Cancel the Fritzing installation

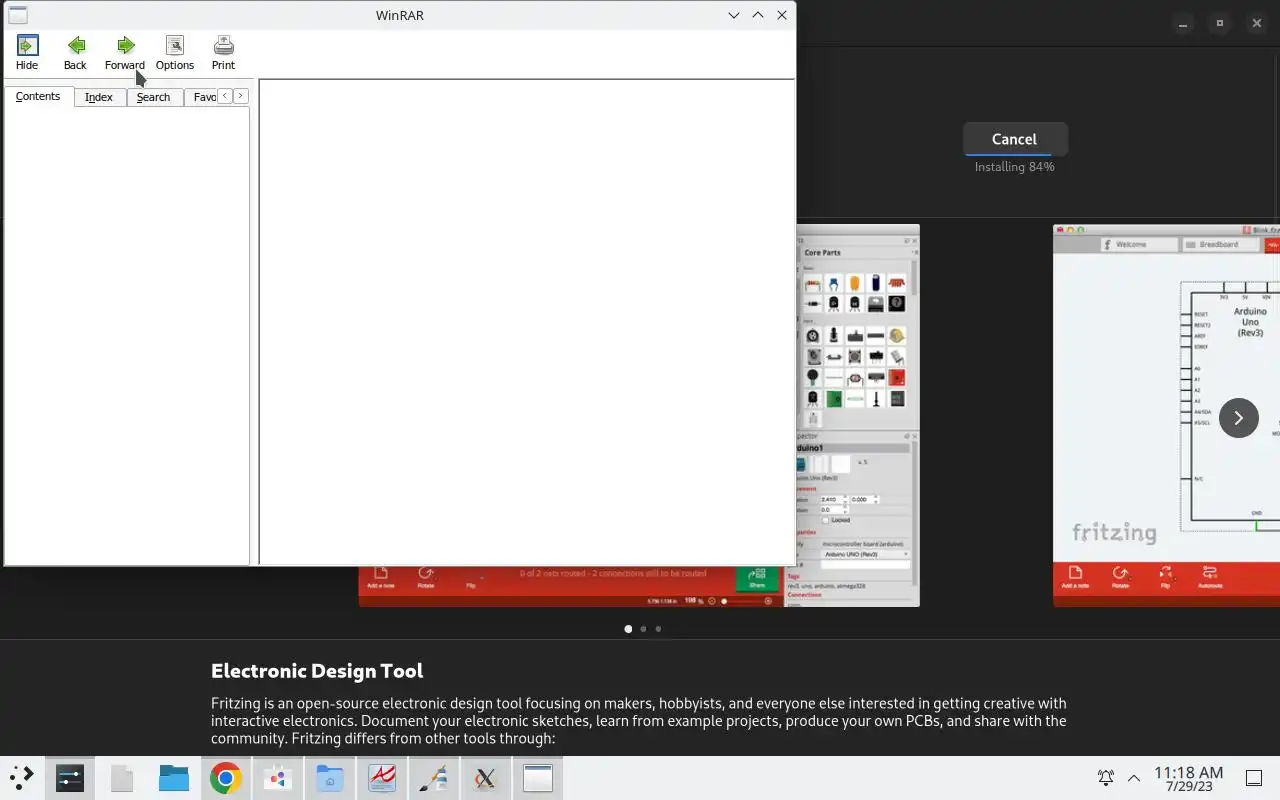pyautogui.click(x=1015, y=139)
